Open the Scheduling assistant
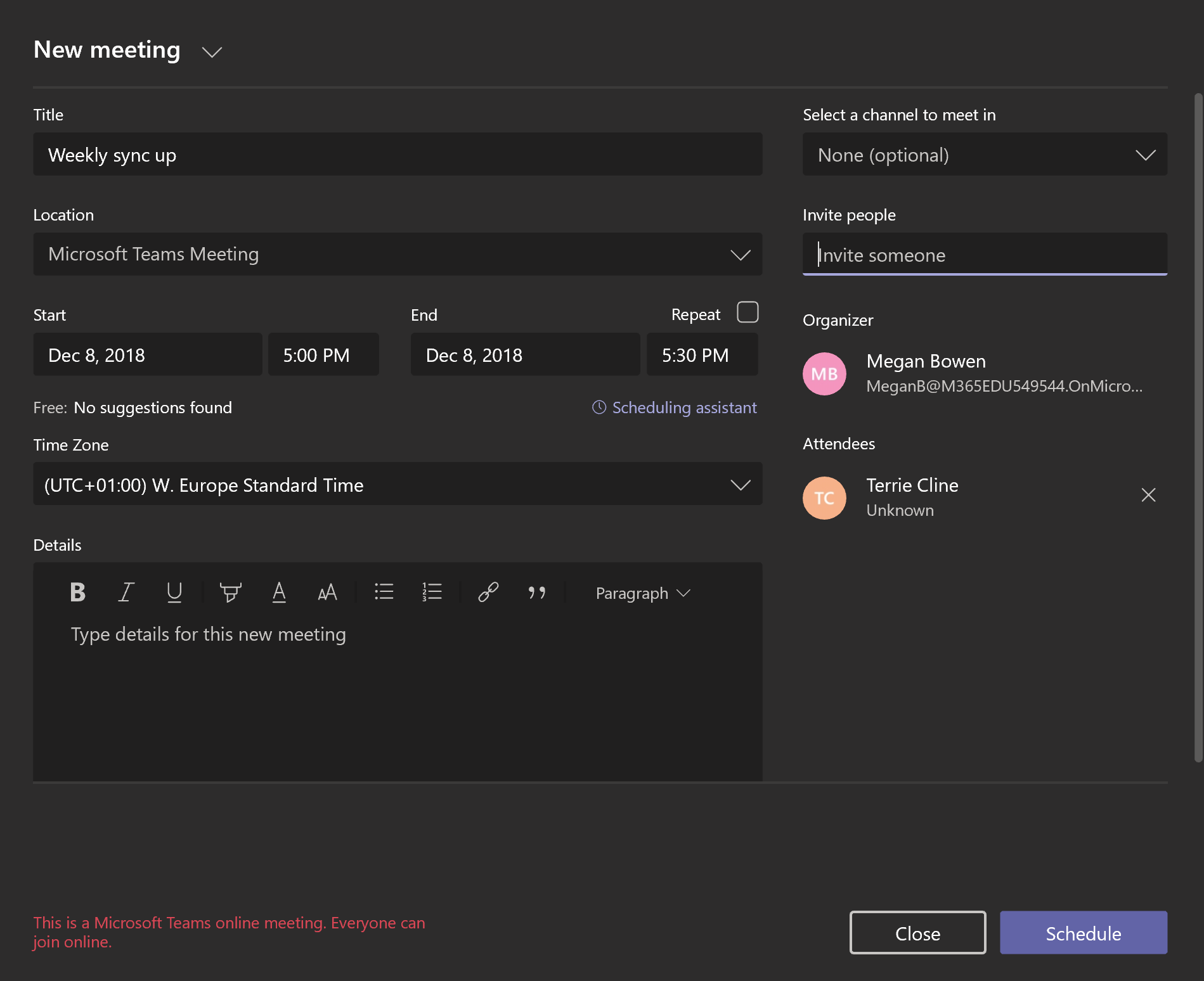Viewport: 1204px width, 981px height. coord(674,407)
